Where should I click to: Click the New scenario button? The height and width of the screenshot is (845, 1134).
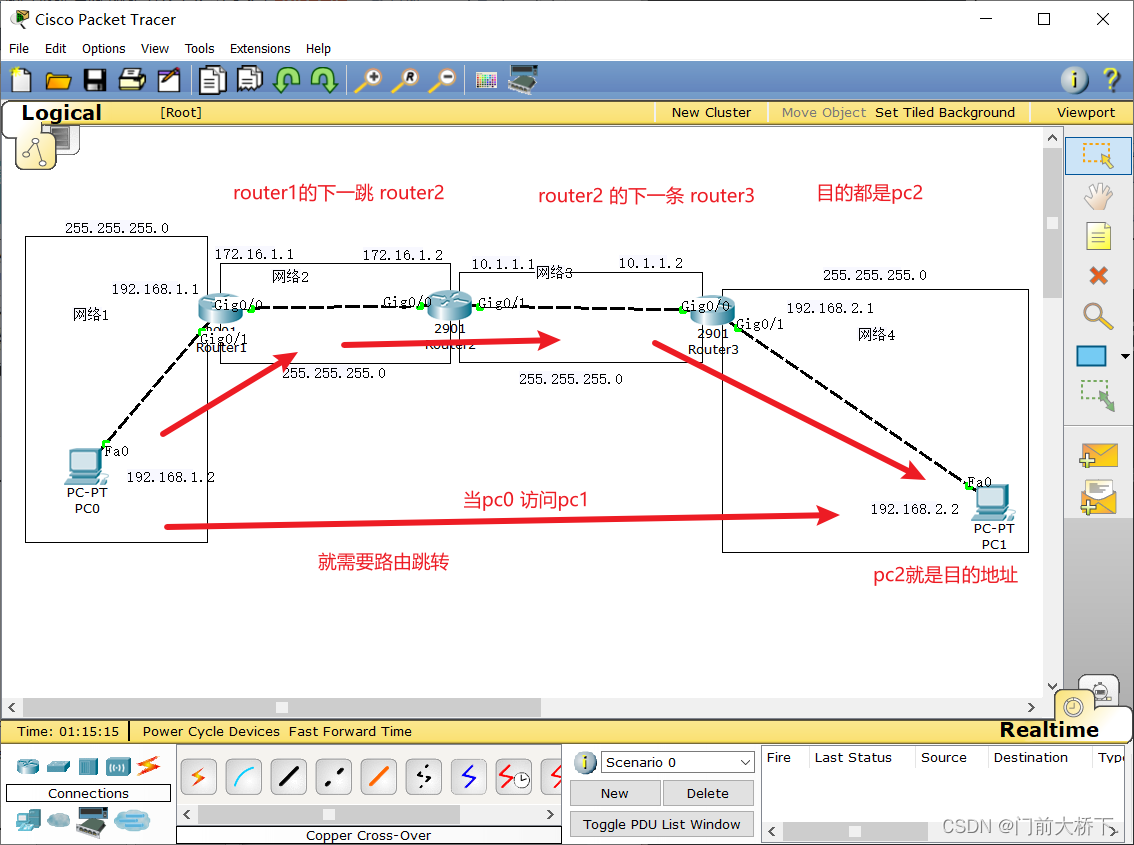(x=615, y=793)
